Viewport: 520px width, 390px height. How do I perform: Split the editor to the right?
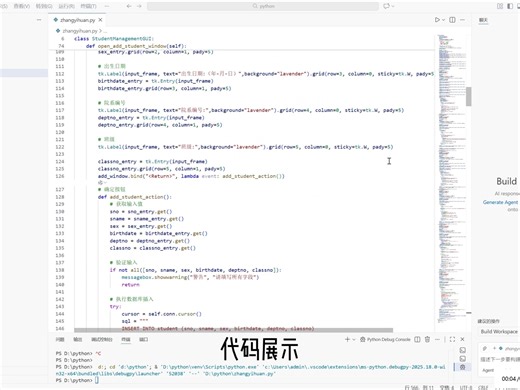click(452, 20)
